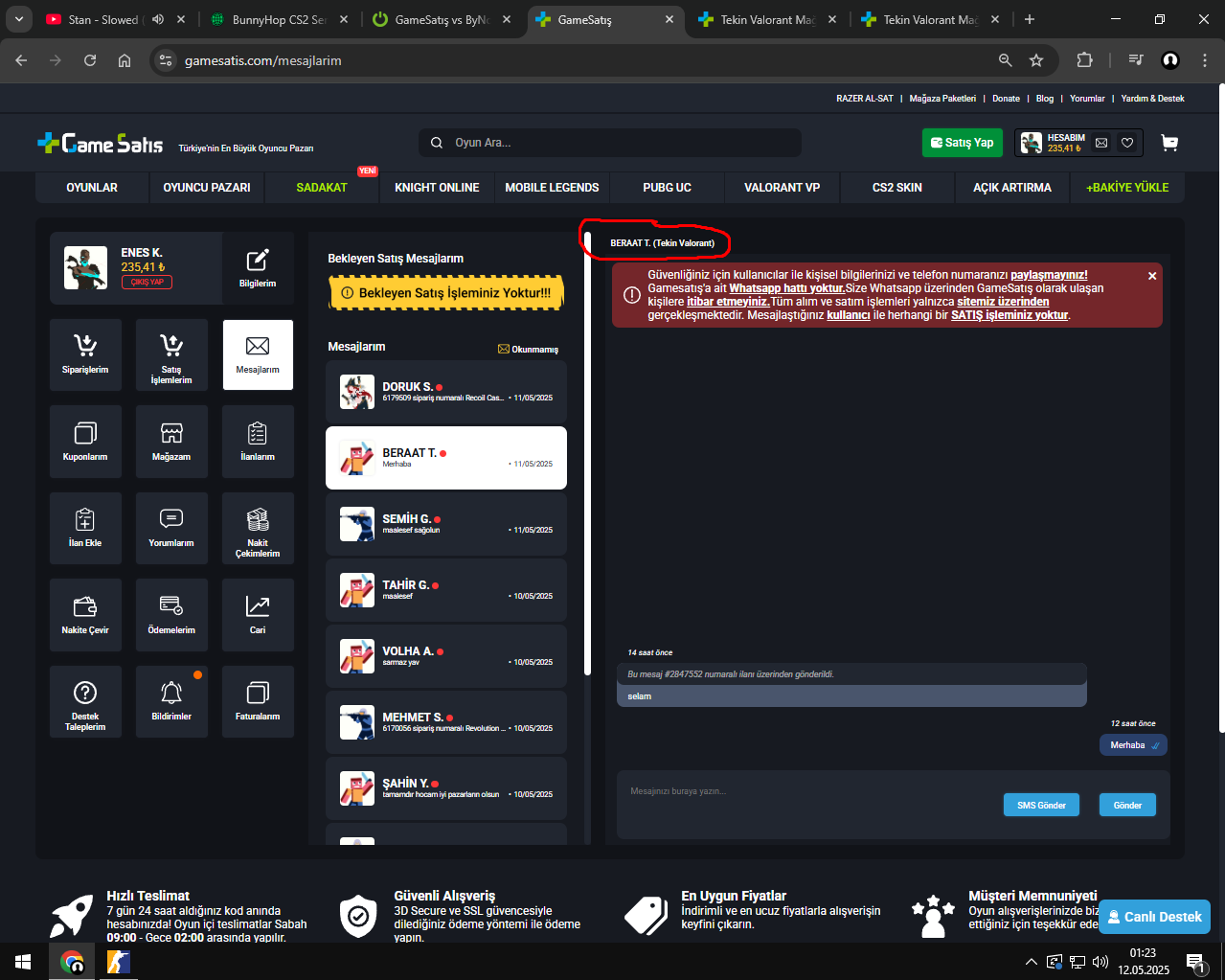Select OYUNCU PAZARI nav menu

point(207,188)
